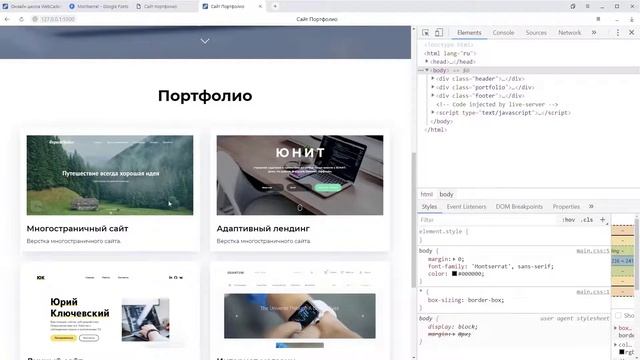Switch to the Console tab

point(503,33)
